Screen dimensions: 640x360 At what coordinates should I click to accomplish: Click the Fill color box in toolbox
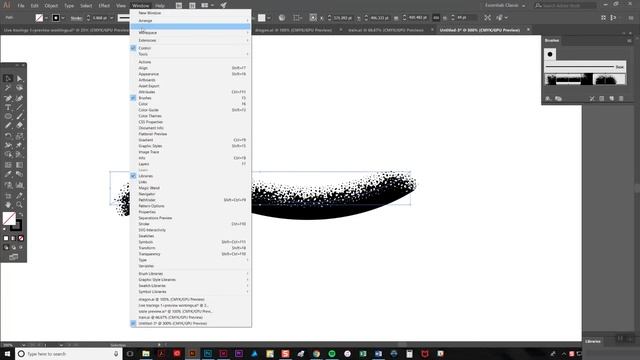9,218
